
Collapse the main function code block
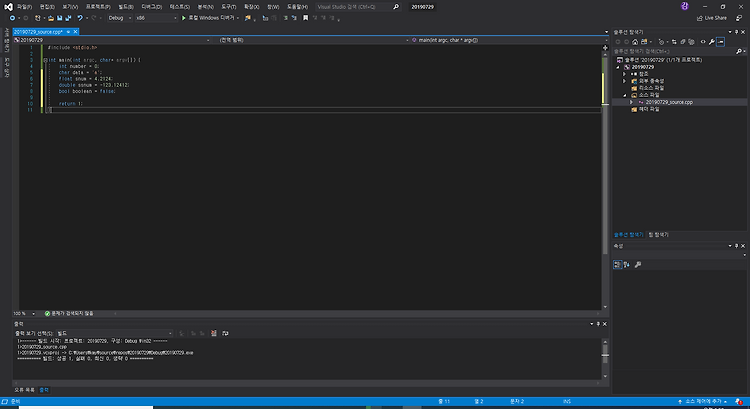click(45, 60)
